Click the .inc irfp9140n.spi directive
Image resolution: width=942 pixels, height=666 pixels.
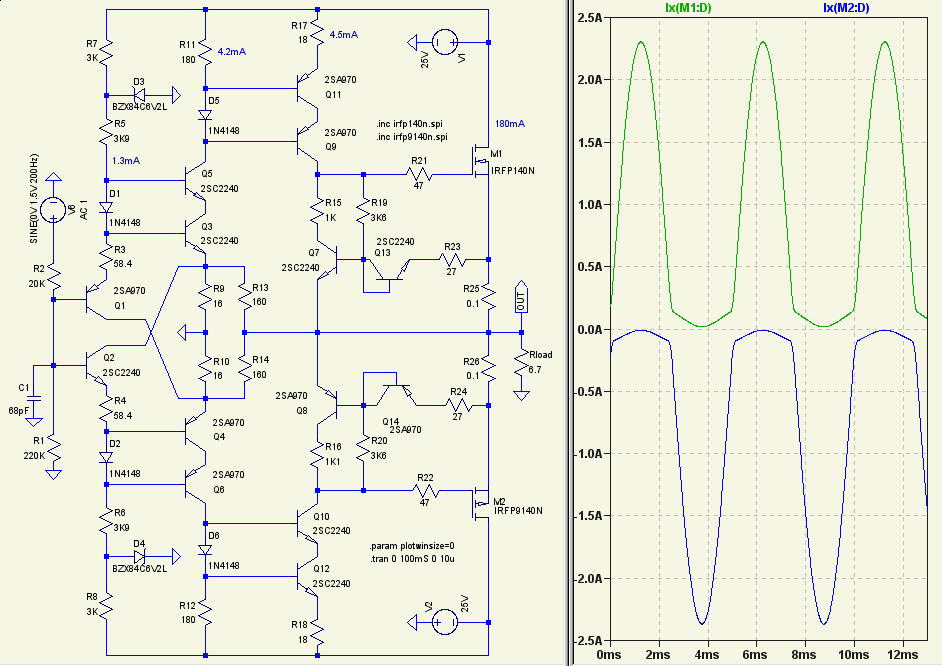pos(412,137)
